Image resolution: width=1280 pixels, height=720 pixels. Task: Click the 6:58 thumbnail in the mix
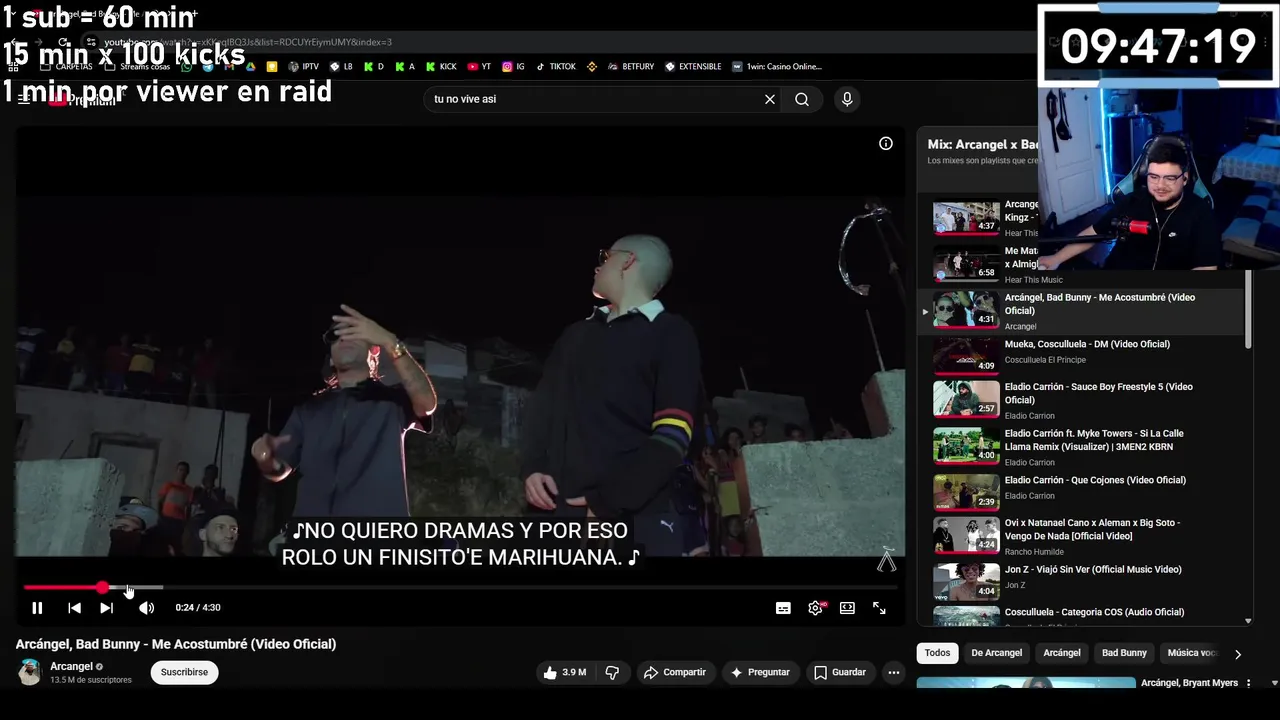966,263
